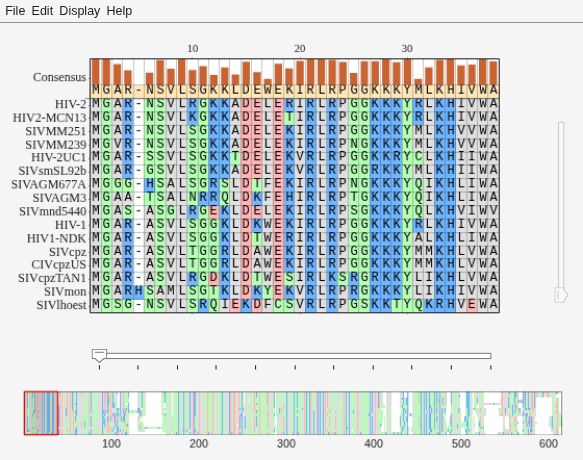
Task: Click the red E residue in SIVlhoest row end
Action: pos(472,305)
